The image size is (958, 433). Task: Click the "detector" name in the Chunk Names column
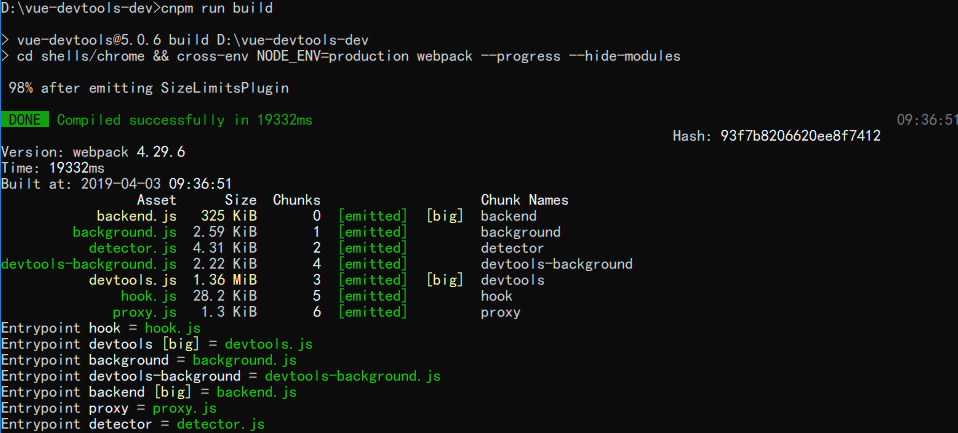point(512,248)
